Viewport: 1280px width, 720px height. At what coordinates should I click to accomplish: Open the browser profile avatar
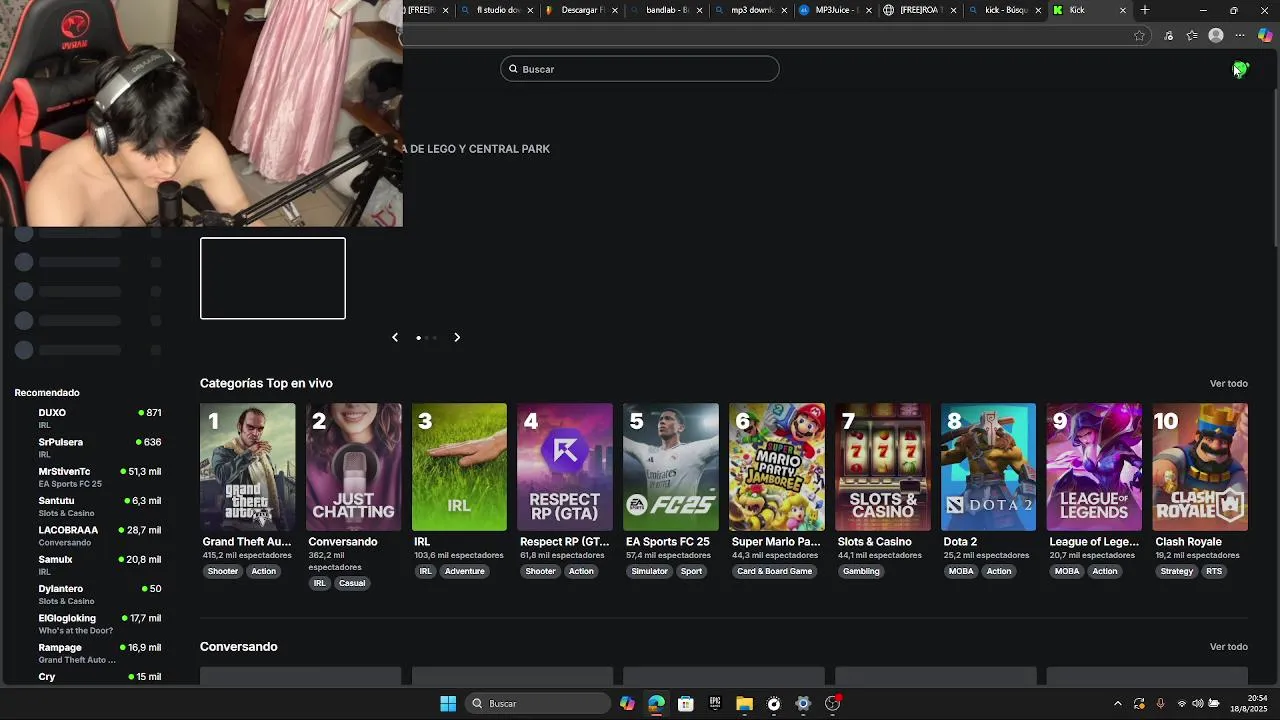pyautogui.click(x=1216, y=36)
